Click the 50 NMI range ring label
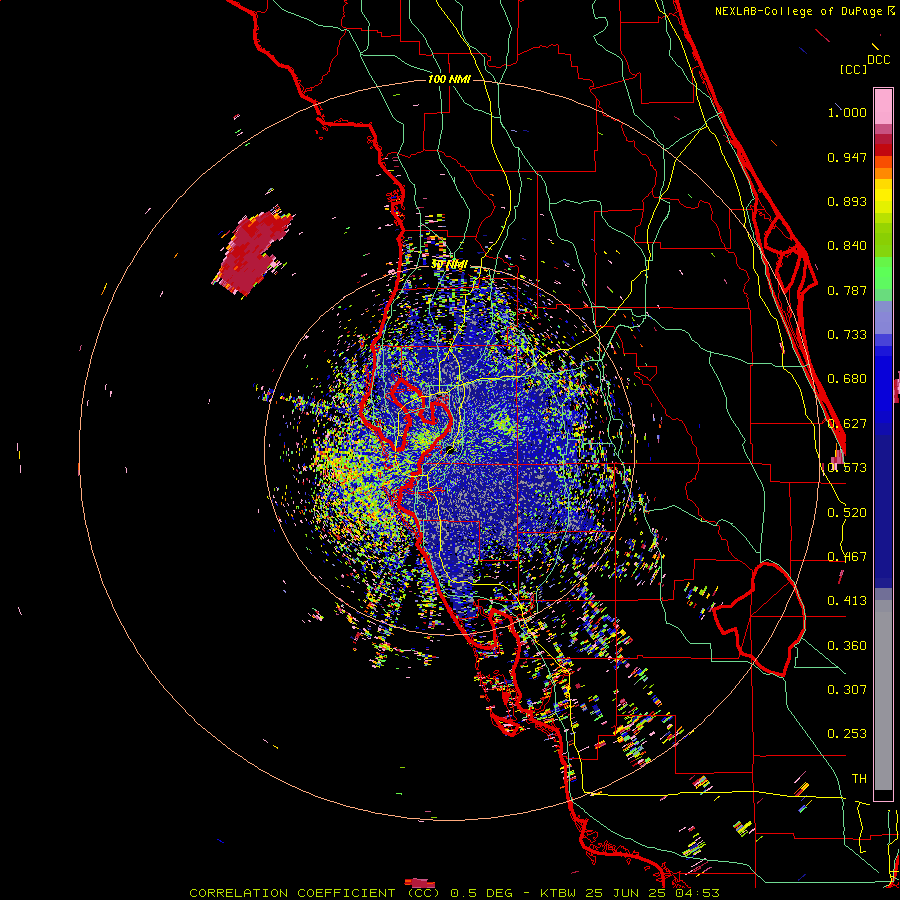The height and width of the screenshot is (900, 900). click(449, 265)
